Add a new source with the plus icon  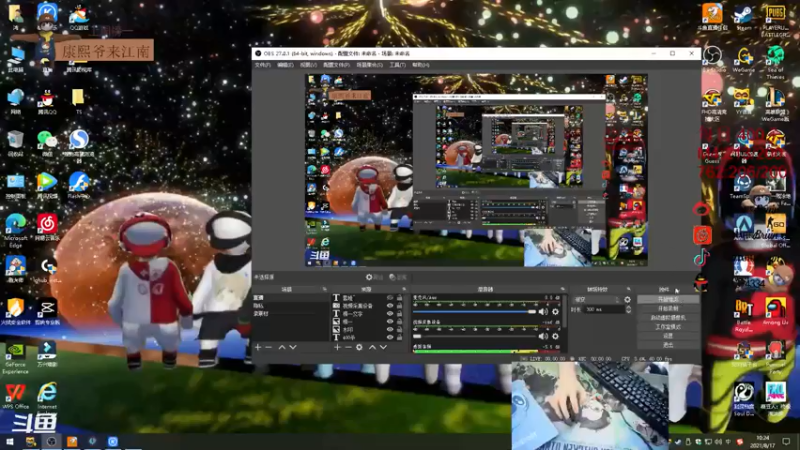click(337, 347)
